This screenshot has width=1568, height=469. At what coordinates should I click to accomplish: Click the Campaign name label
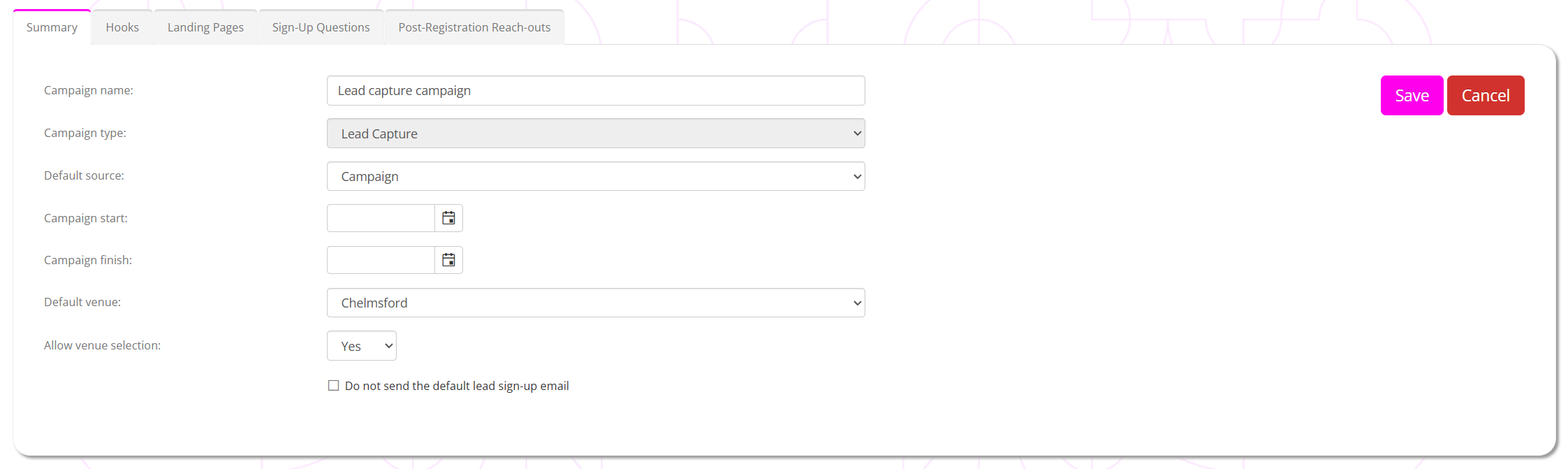coord(89,90)
